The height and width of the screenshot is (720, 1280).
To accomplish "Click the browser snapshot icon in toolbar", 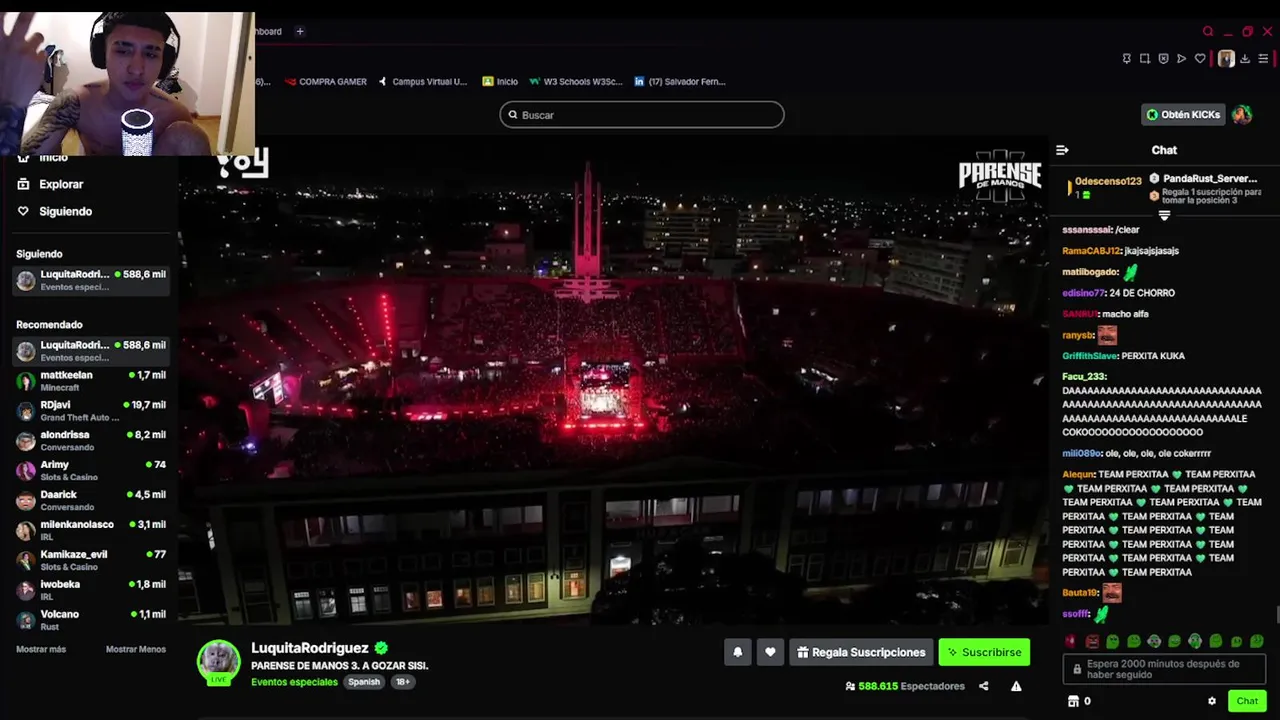I will (1145, 59).
